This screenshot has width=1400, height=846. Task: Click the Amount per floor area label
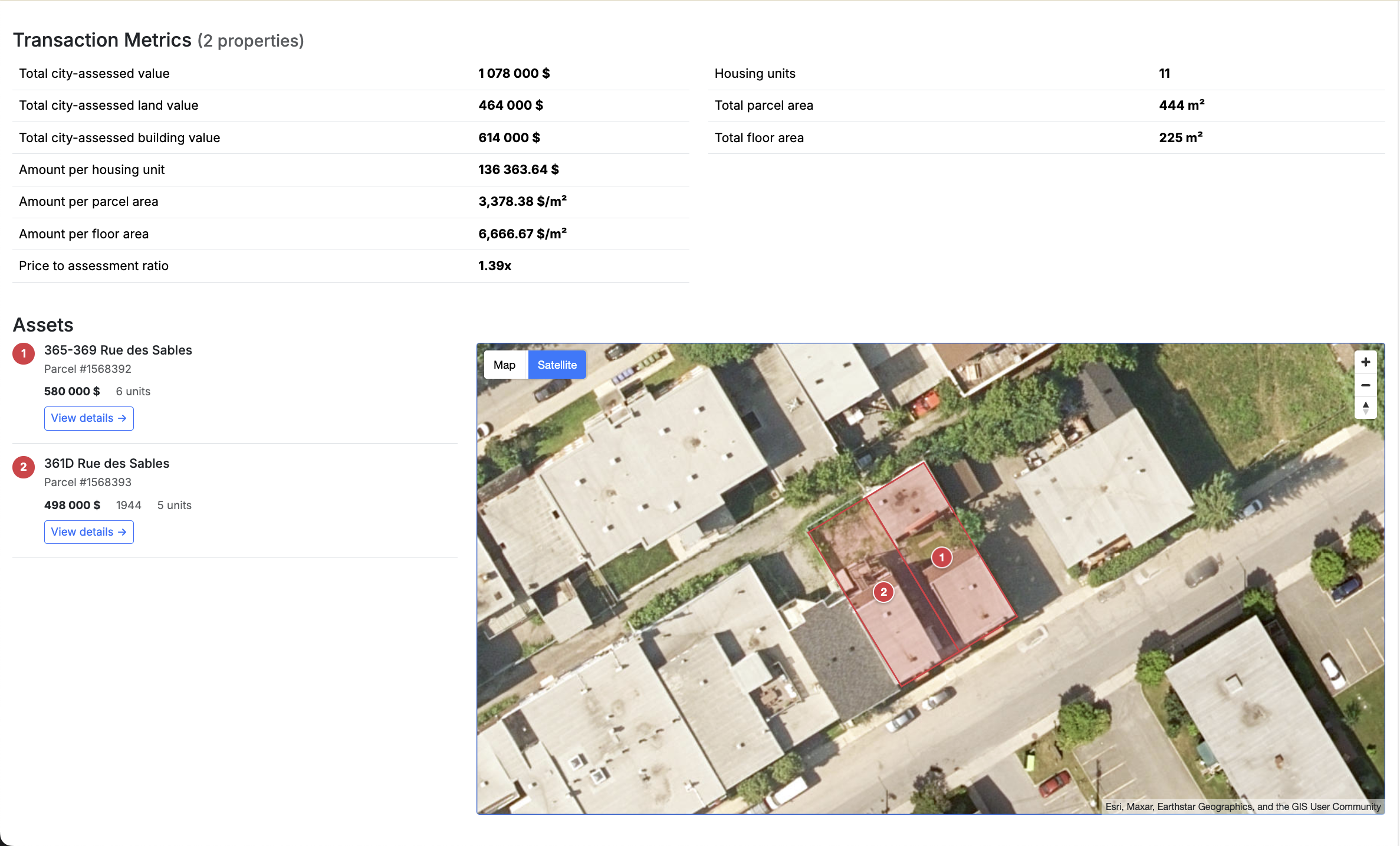(84, 234)
